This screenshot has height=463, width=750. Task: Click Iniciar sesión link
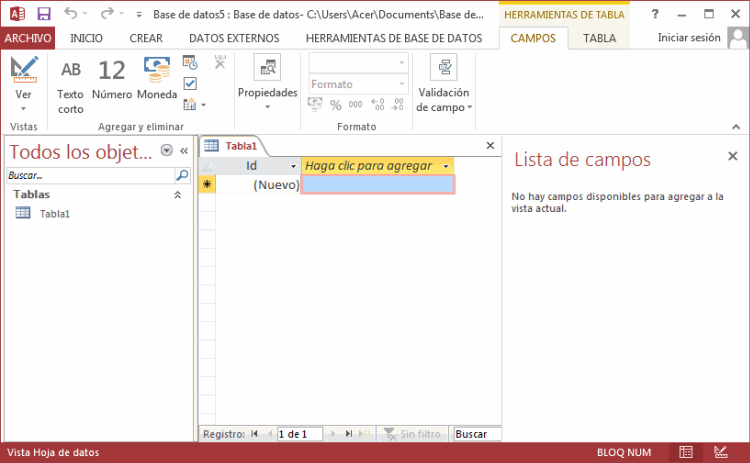pyautogui.click(x=688, y=38)
